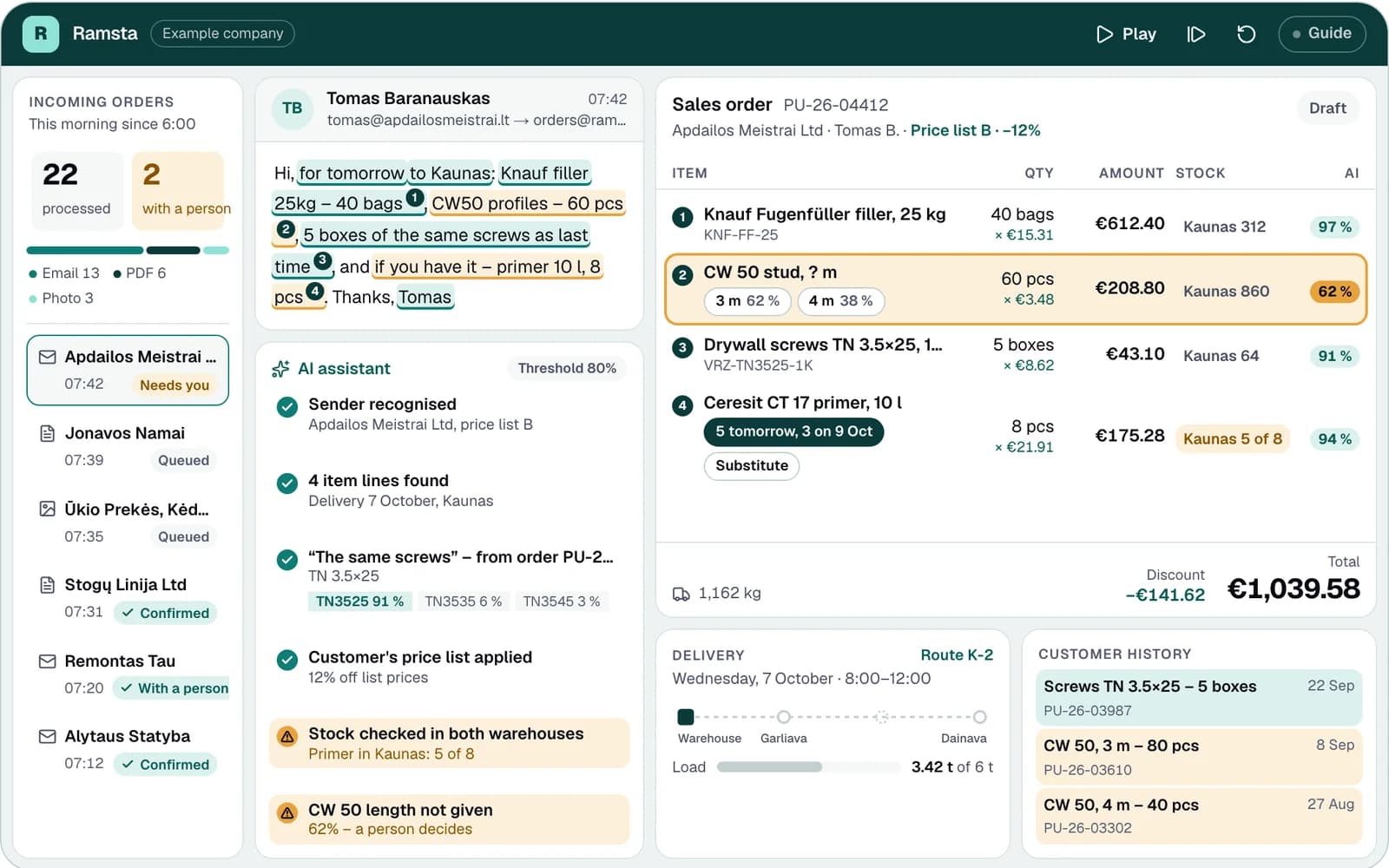This screenshot has width=1389, height=868.
Task: Click mail icon beside Alytaus Statyba
Action: tap(48, 737)
